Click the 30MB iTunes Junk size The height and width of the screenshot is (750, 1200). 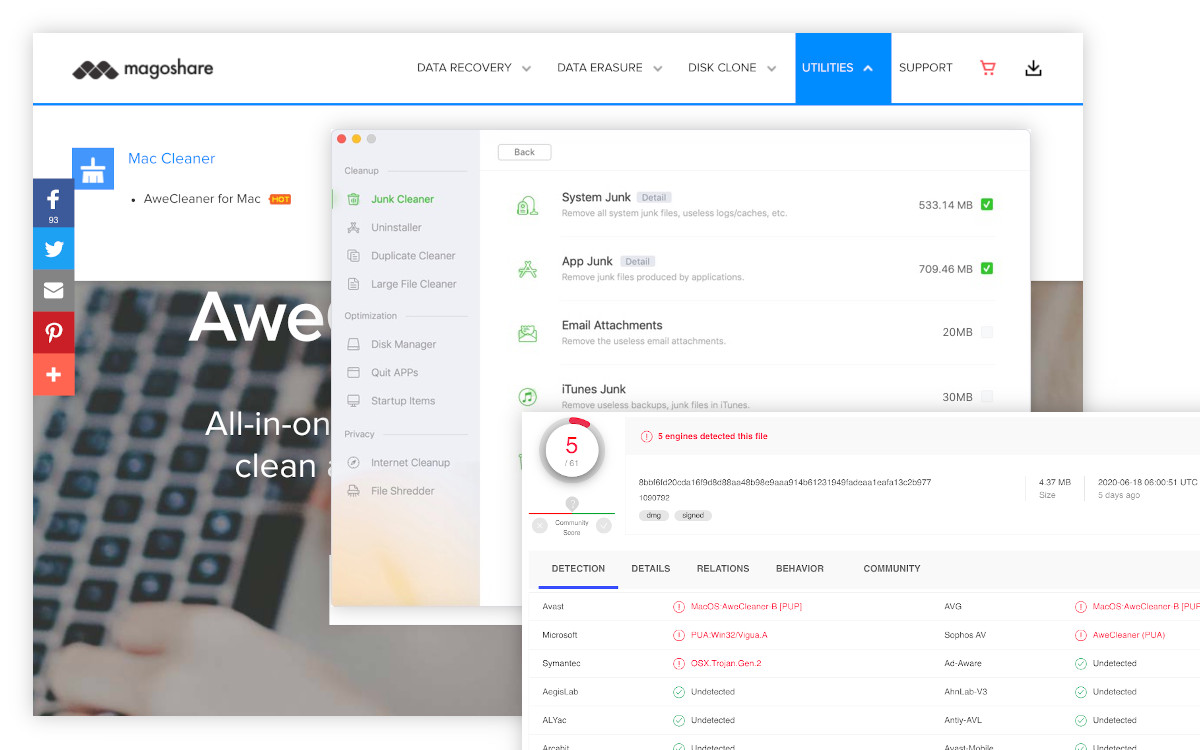click(958, 397)
